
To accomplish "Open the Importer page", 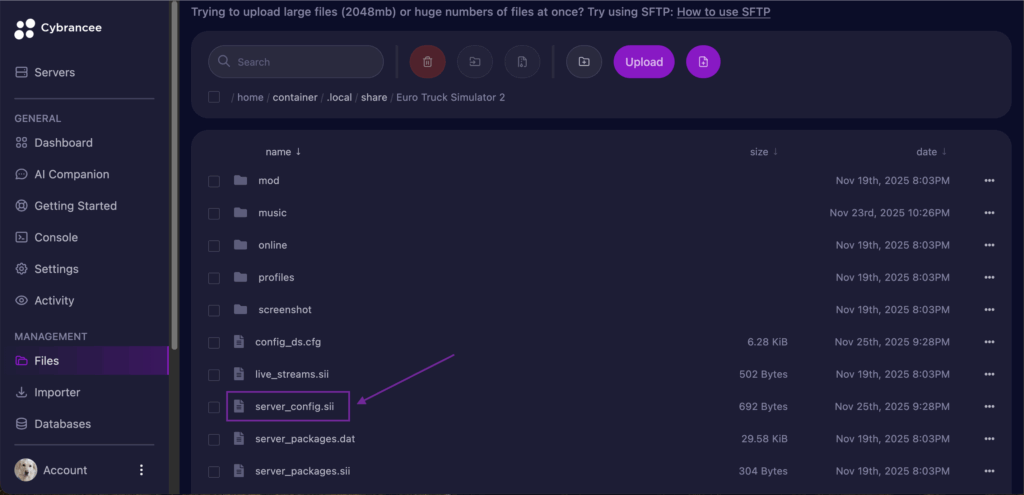I will pyautogui.click(x=48, y=392).
